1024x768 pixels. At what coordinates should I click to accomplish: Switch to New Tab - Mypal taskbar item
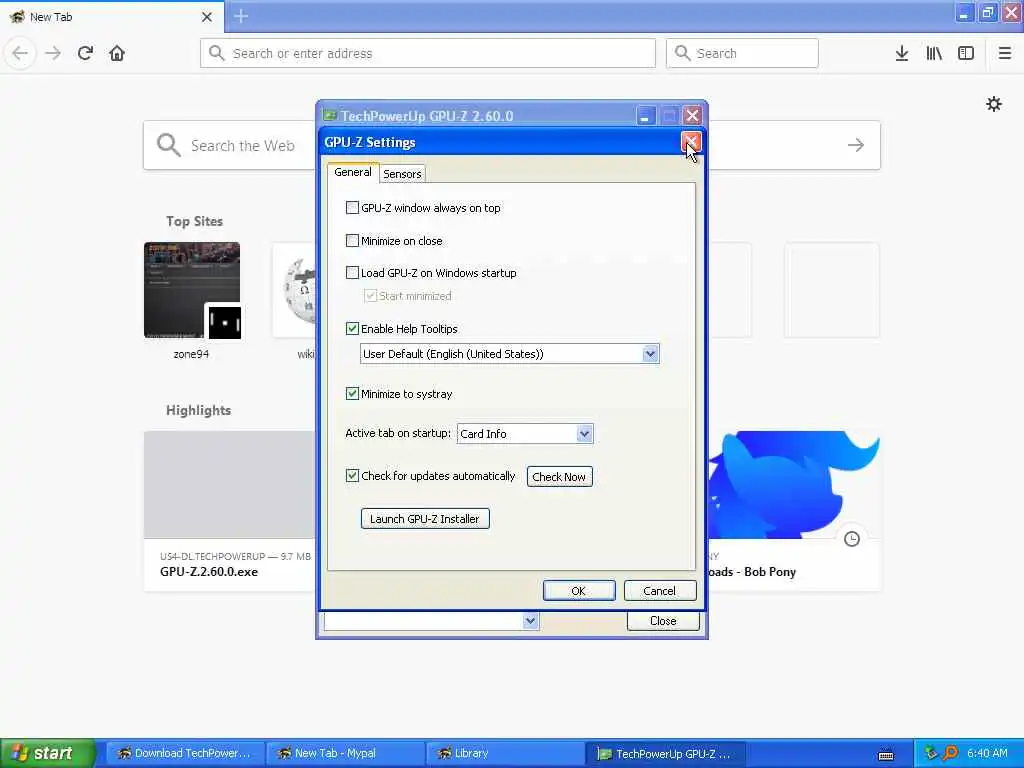click(345, 753)
